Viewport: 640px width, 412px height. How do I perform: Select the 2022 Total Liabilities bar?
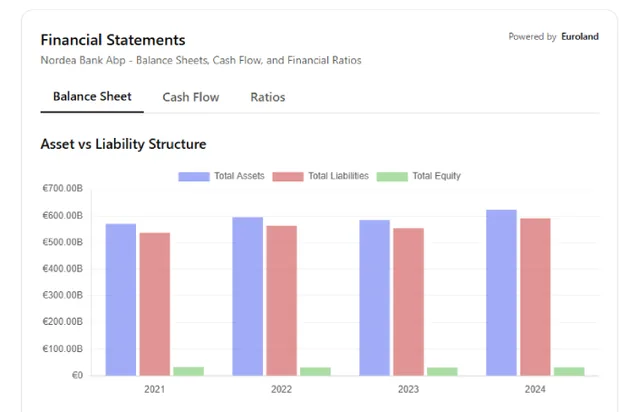[x=282, y=301]
